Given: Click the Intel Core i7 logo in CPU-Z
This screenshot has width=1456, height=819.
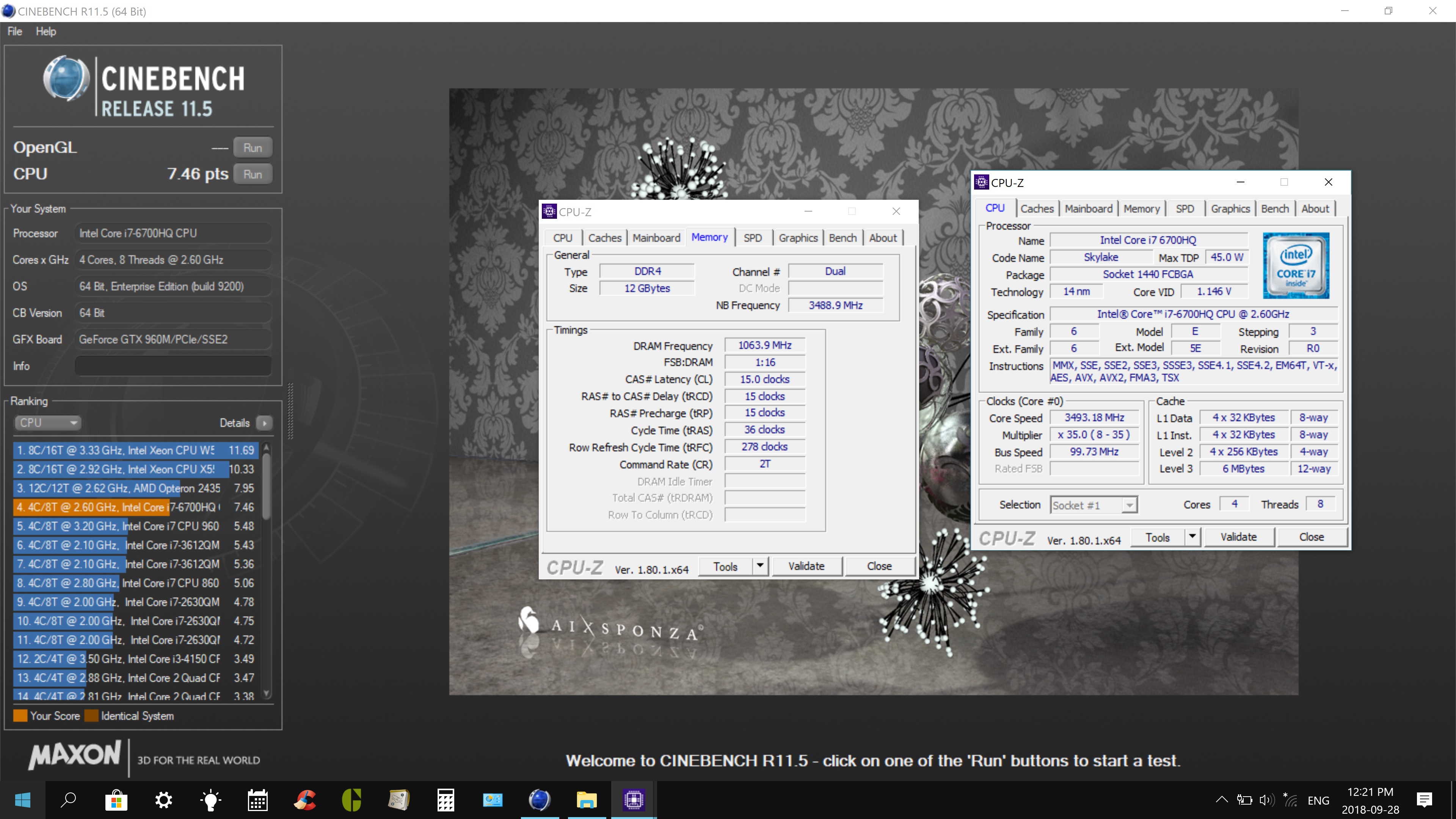Looking at the screenshot, I should 1296,265.
